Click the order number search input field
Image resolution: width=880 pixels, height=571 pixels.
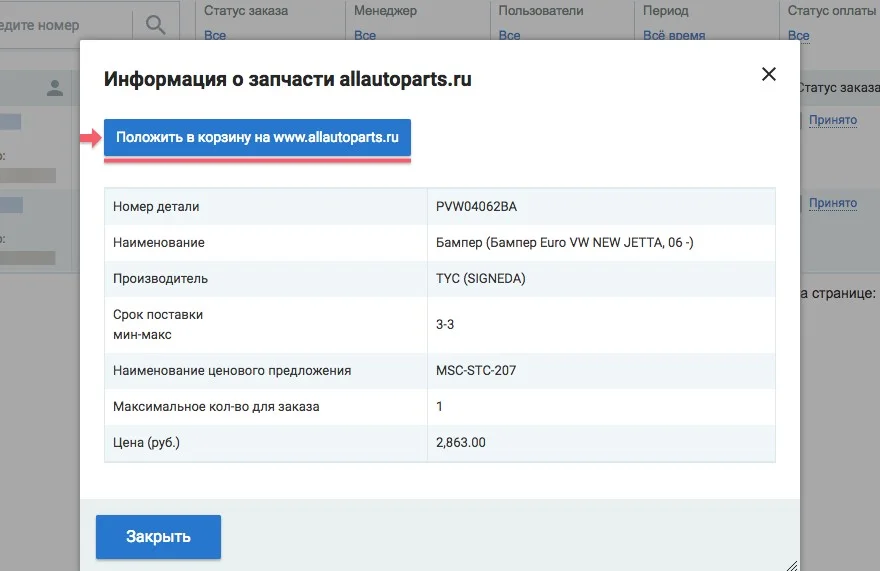66,25
